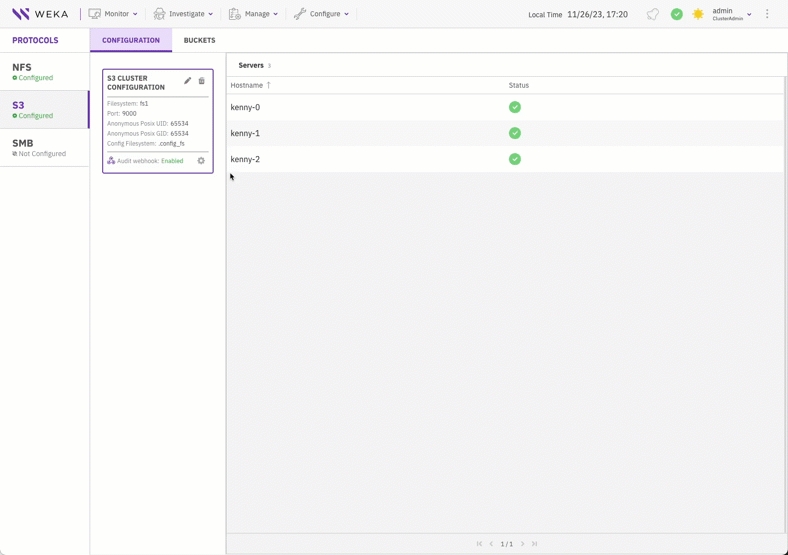This screenshot has height=555, width=788.
Task: Open Audit webhook gear settings
Action: [x=201, y=161]
